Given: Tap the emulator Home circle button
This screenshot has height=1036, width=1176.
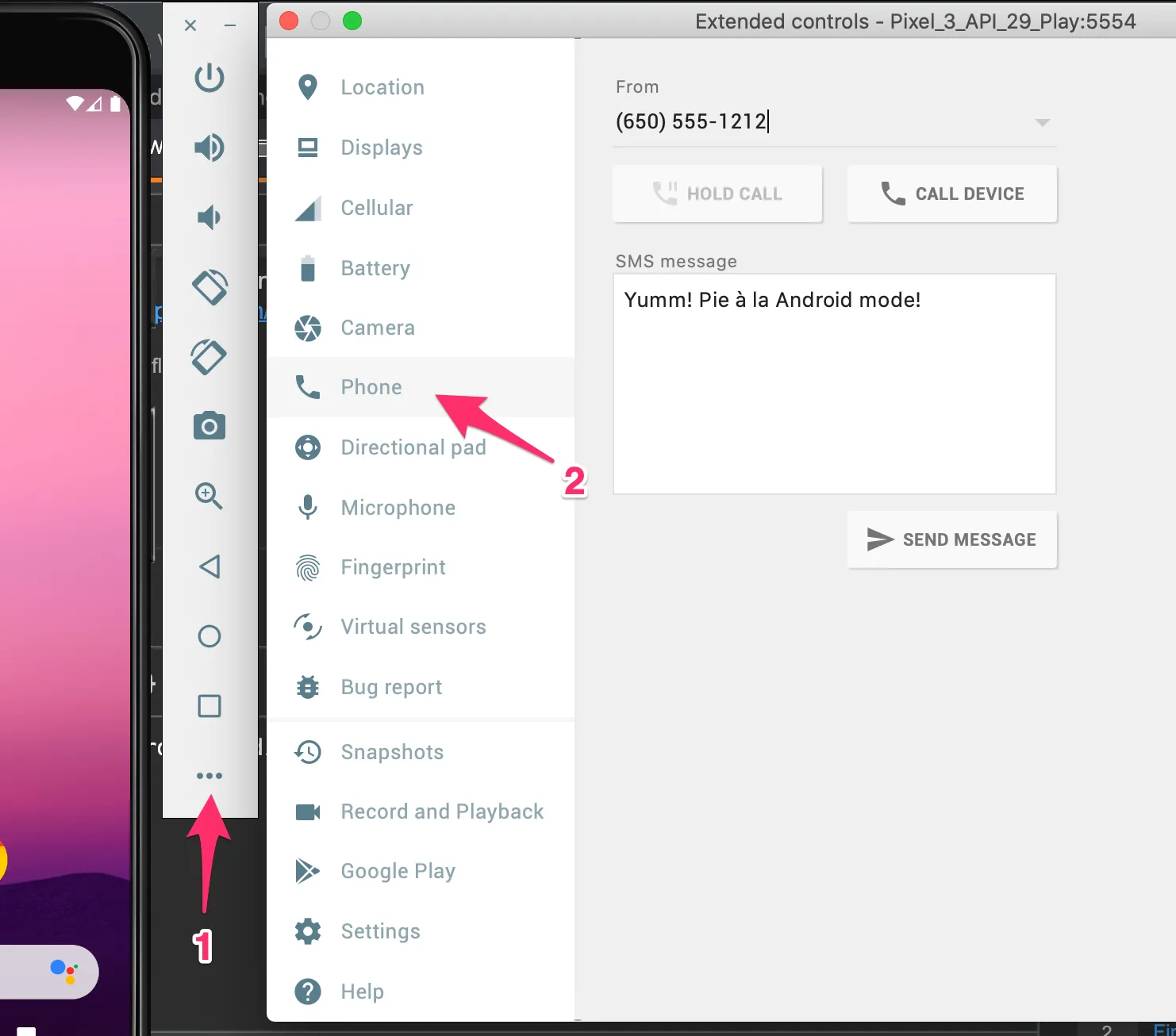Looking at the screenshot, I should [x=209, y=636].
